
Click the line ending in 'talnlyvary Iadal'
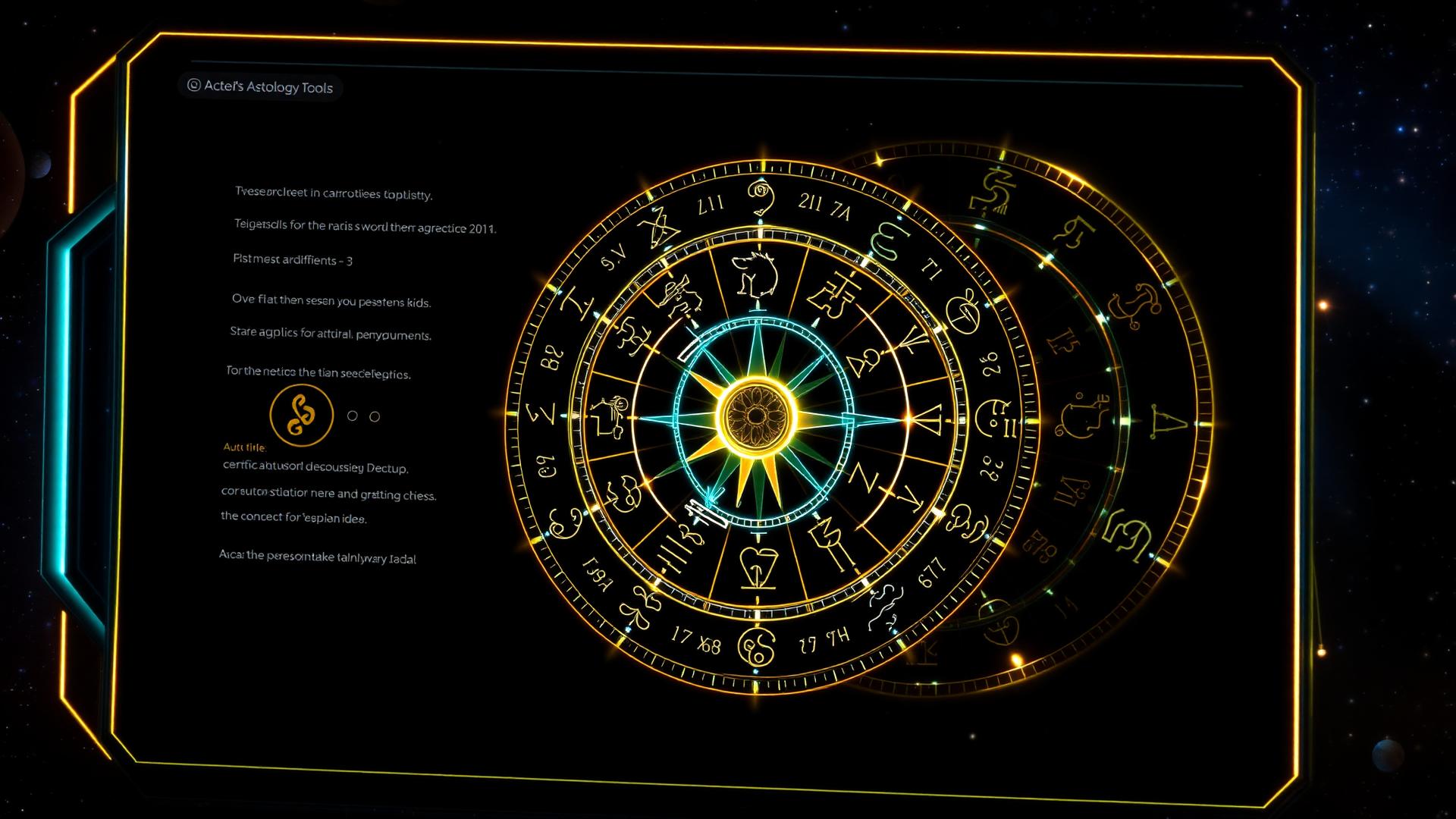[318, 557]
